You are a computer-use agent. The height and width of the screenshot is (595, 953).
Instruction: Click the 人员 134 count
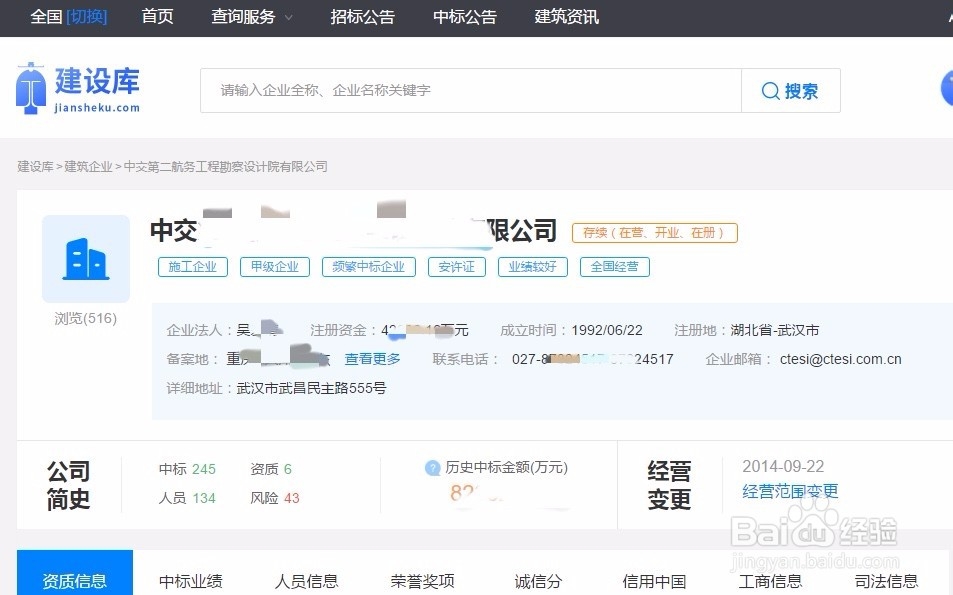(187, 498)
